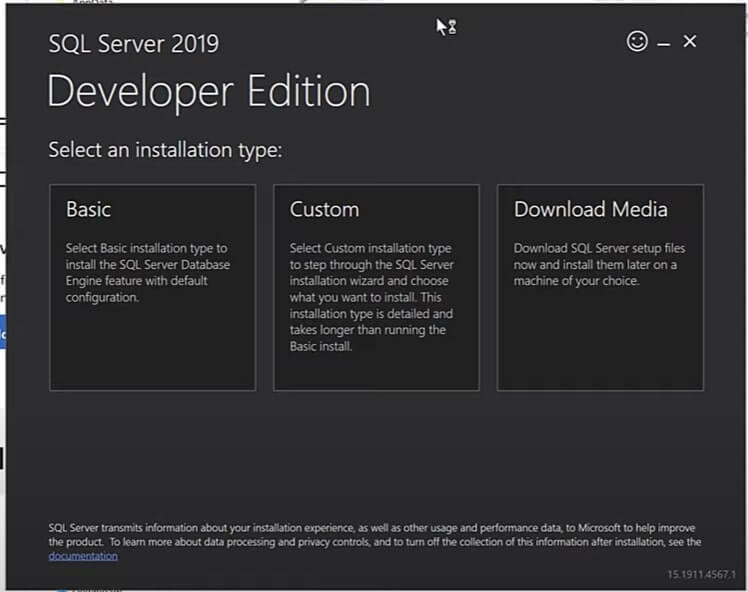Click the "Developer Edition" heading
Image resolution: width=748 pixels, height=592 pixels.
(208, 92)
